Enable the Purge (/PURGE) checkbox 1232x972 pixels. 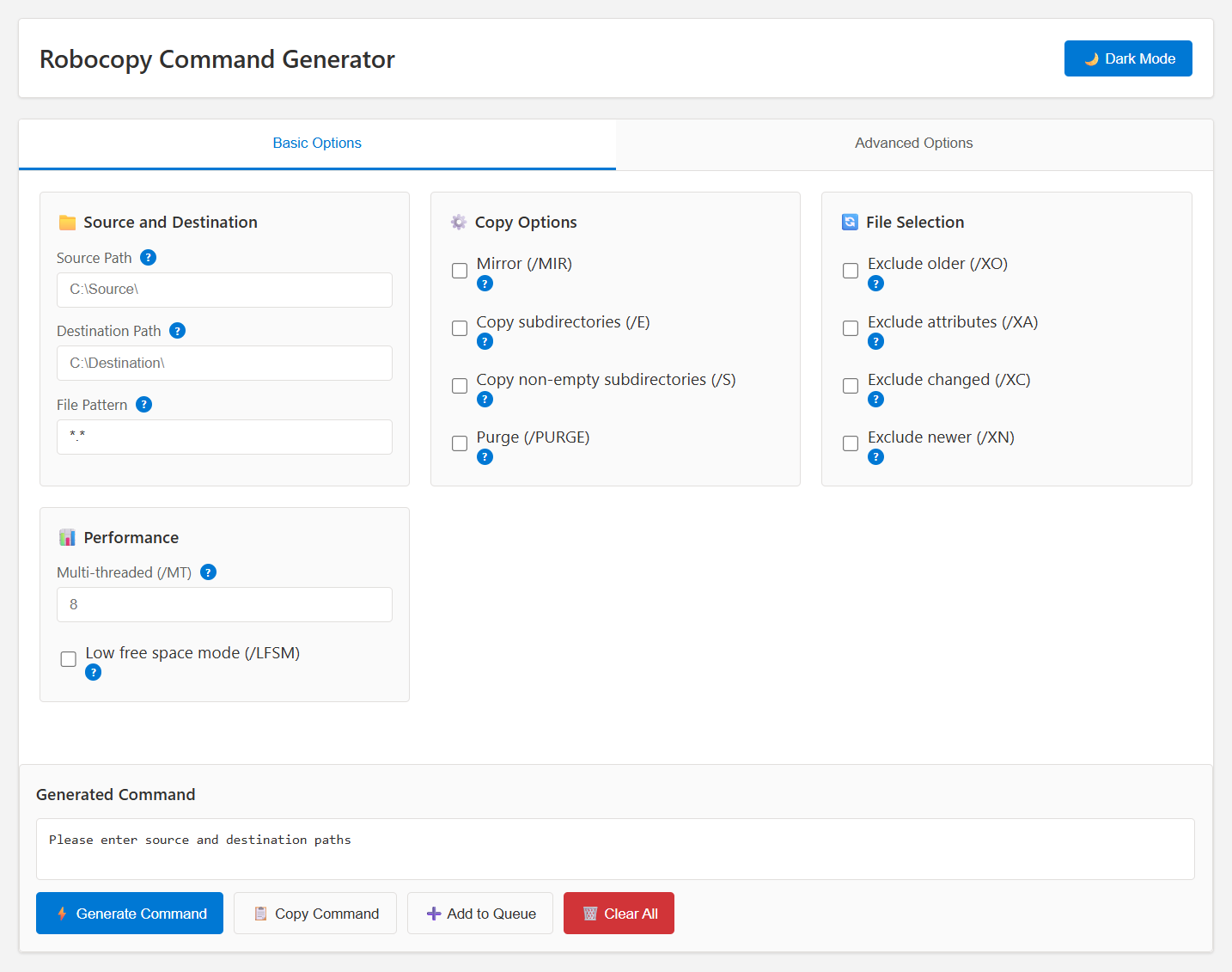pos(460,443)
